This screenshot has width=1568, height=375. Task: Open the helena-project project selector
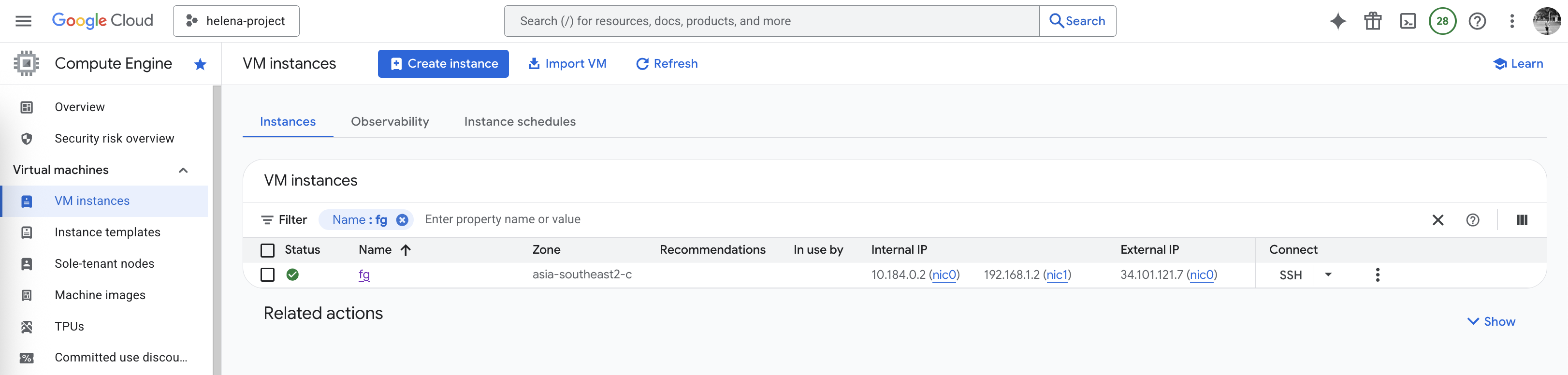[x=236, y=21]
